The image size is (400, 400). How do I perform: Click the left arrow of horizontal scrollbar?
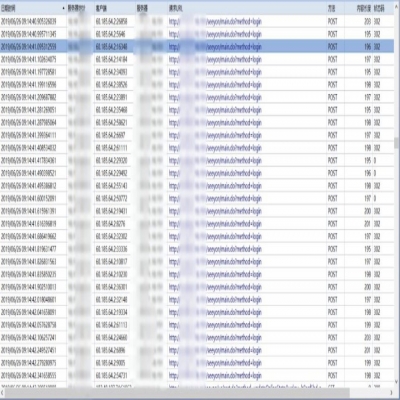3,392
